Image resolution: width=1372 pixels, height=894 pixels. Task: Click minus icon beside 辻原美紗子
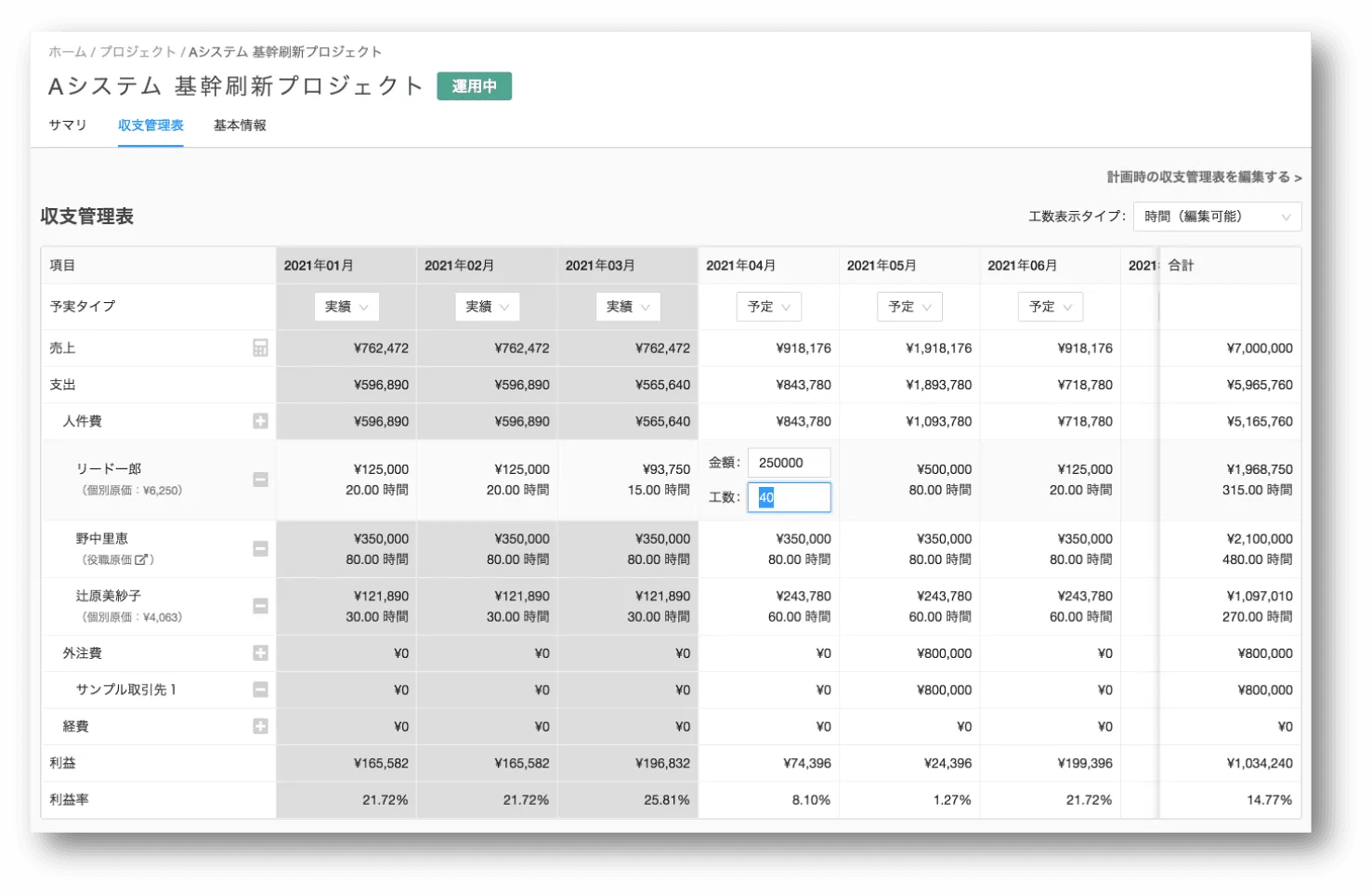coord(260,606)
